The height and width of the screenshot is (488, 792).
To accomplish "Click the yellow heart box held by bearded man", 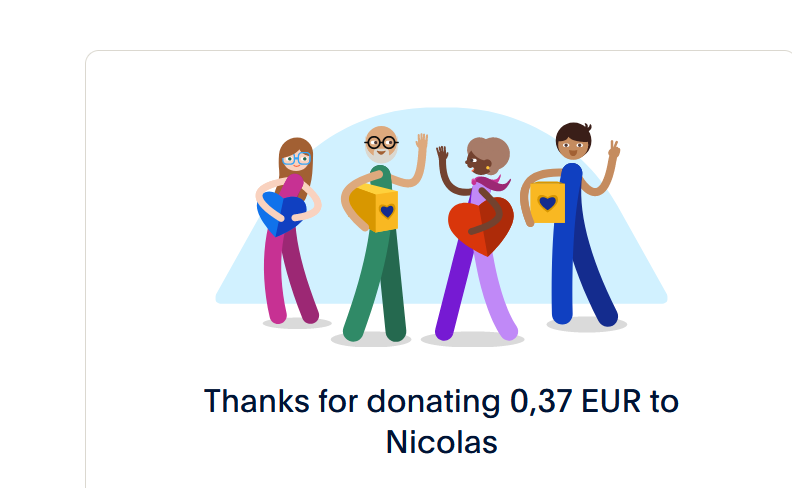I will click(375, 208).
